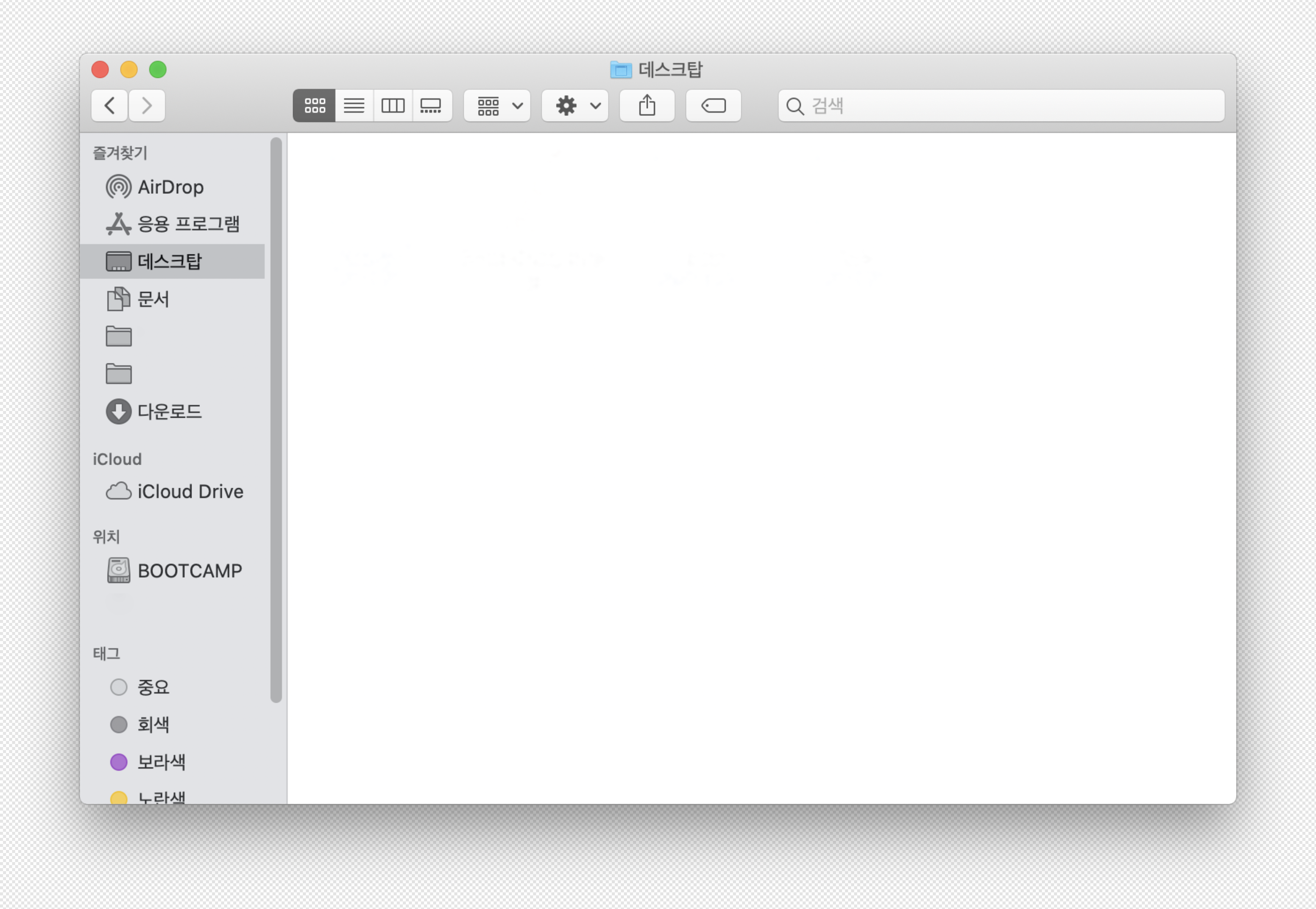Screen dimensions: 1316x909
Task: Switch to gallery view
Action: click(431, 105)
